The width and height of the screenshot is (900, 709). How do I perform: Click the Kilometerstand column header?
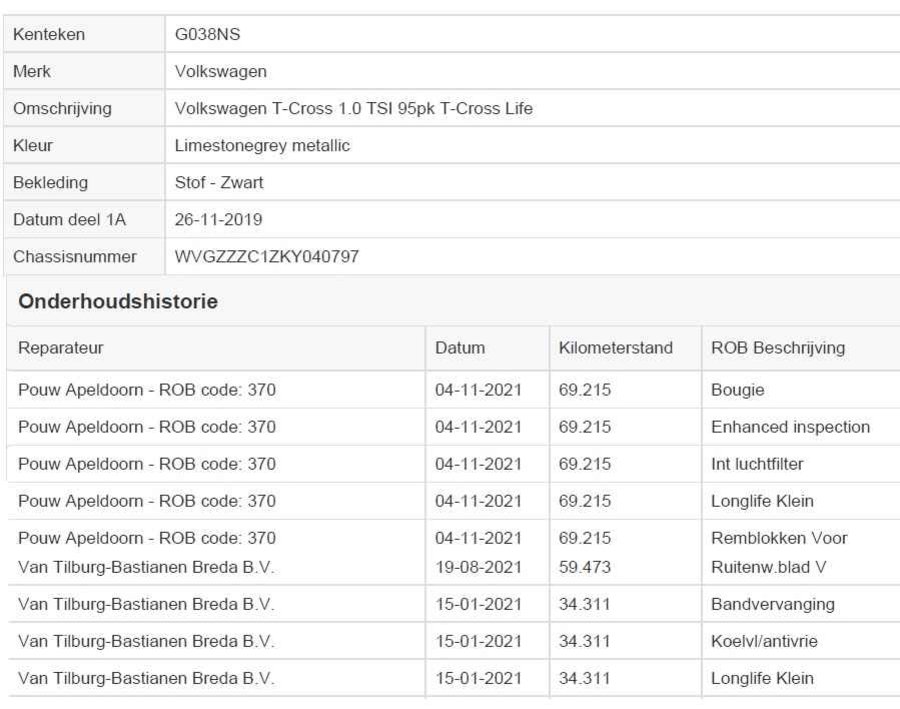pos(615,348)
